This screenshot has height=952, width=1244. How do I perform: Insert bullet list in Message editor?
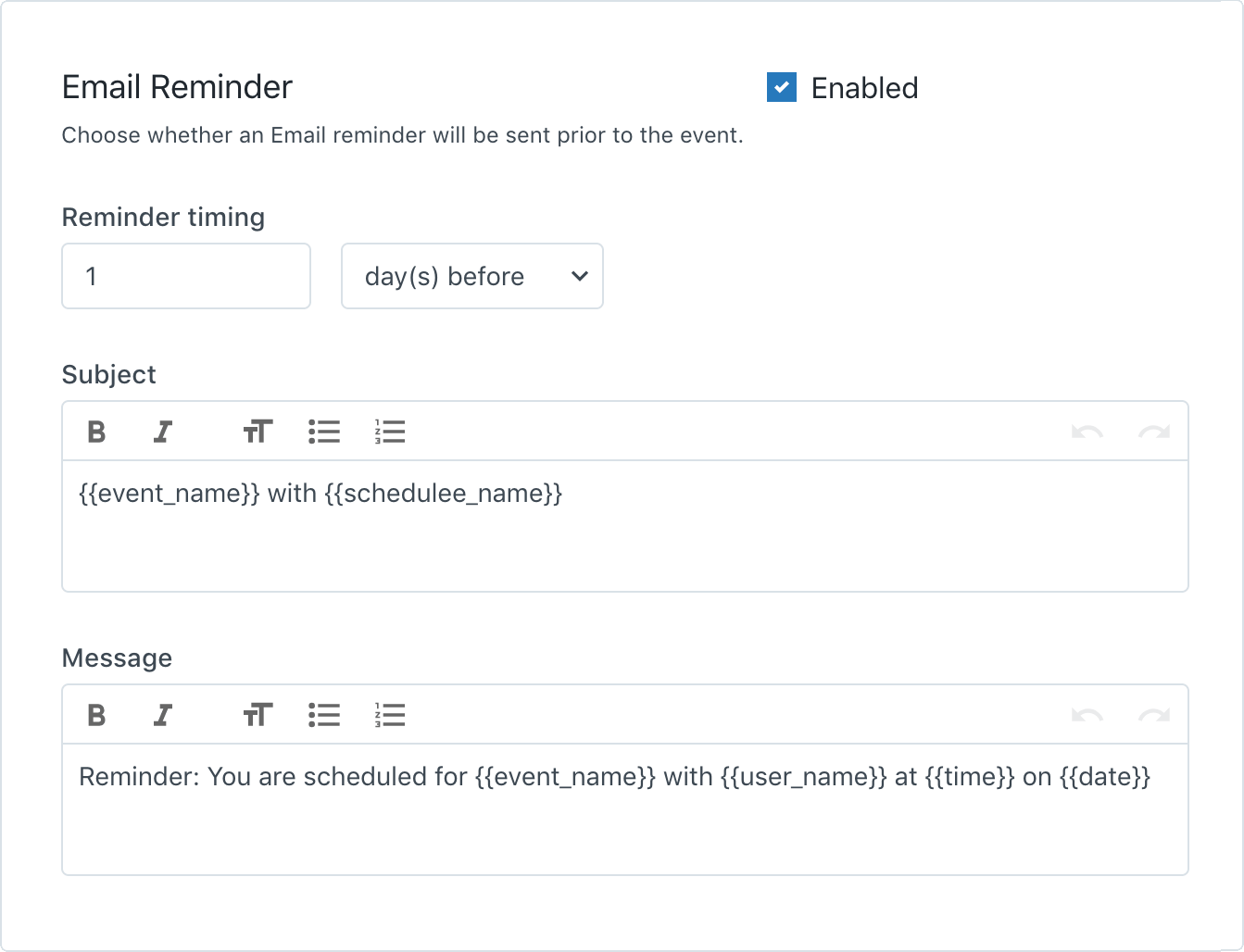[x=324, y=715]
